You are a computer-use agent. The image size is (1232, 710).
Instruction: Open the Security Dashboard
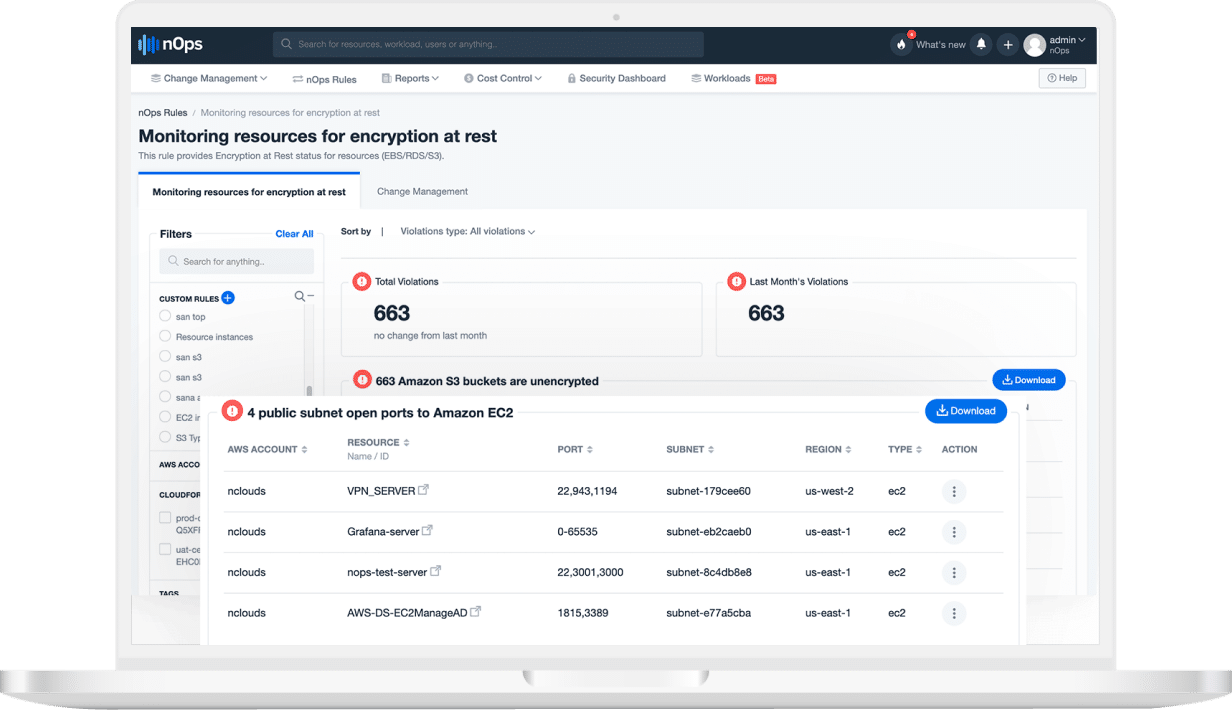click(x=616, y=78)
